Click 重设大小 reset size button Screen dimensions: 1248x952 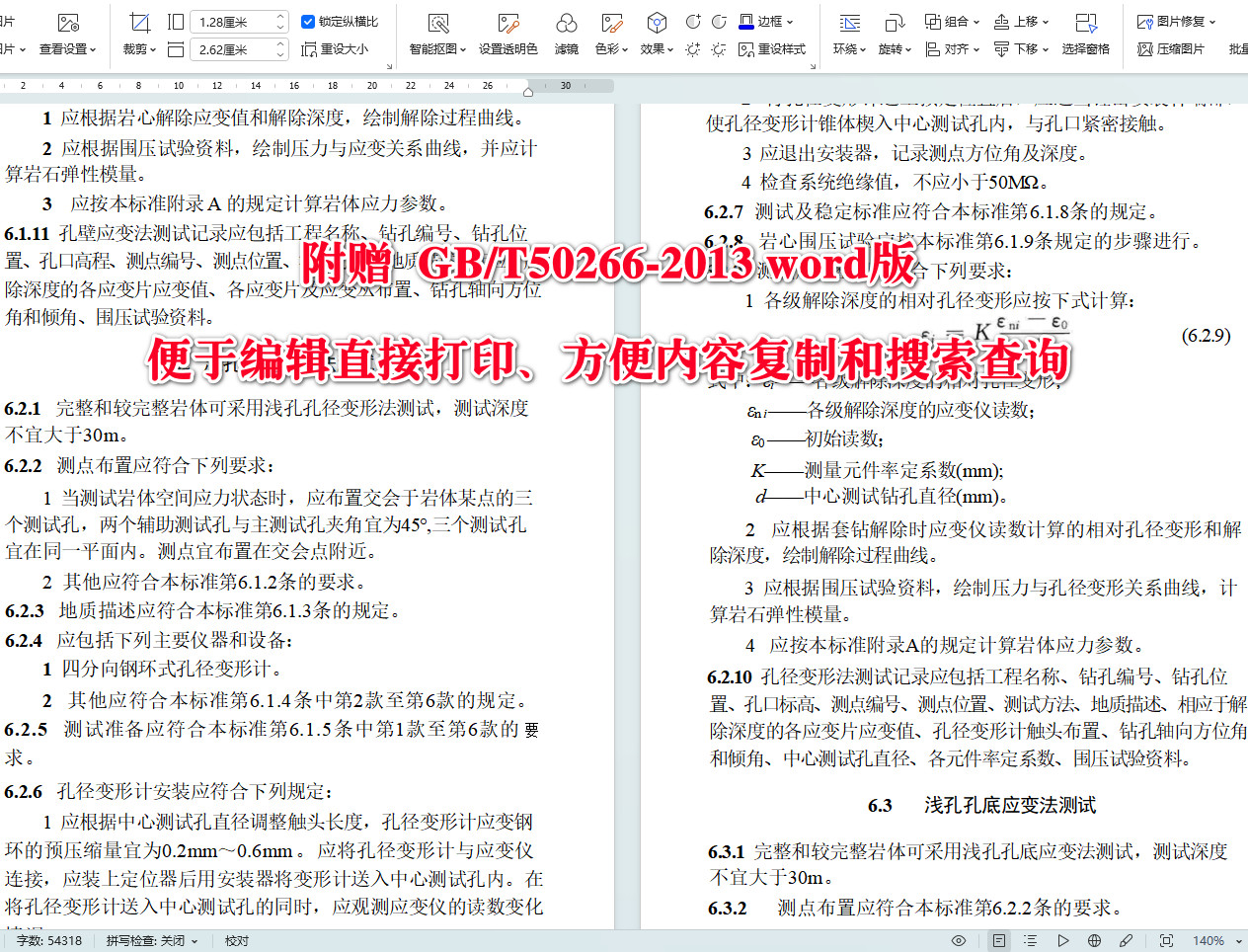335,48
